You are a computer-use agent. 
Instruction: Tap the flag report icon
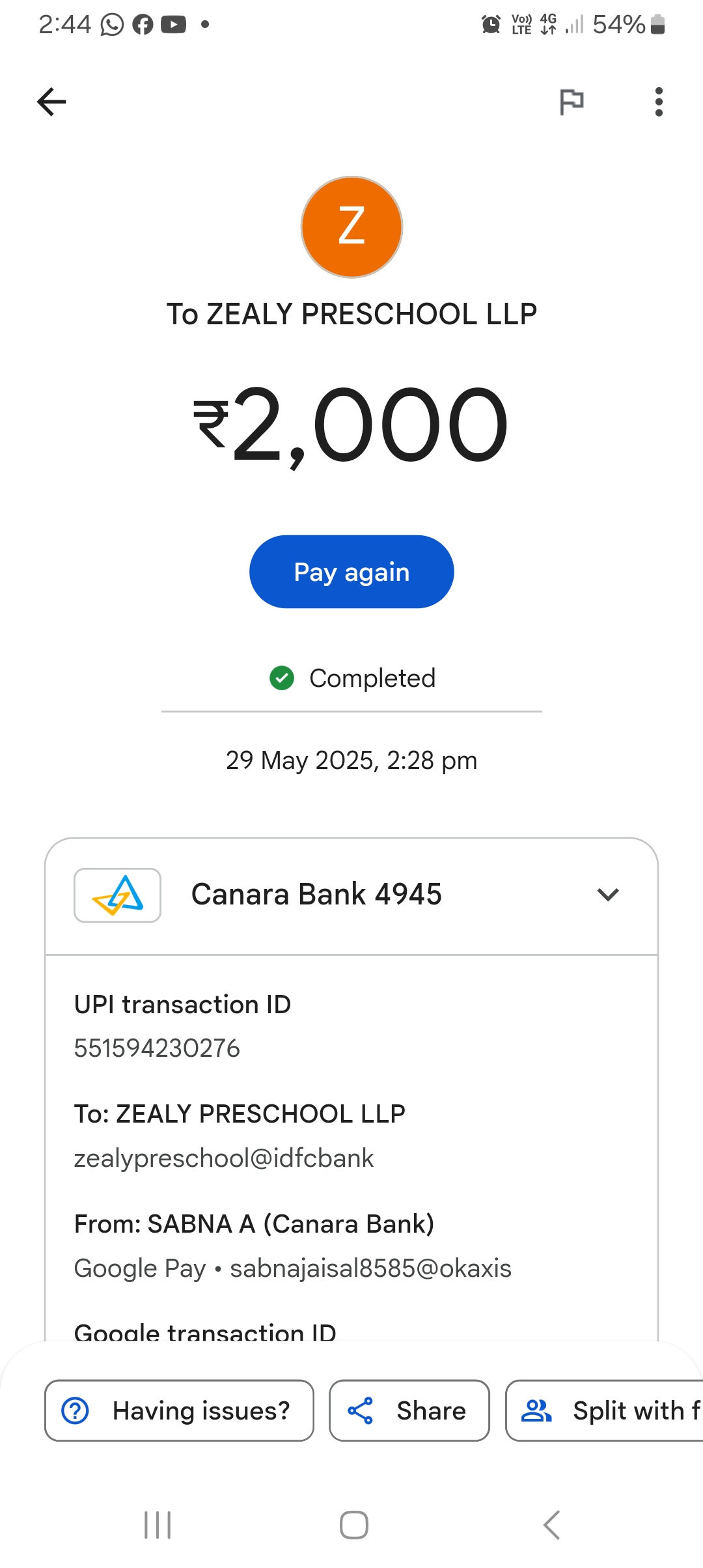point(572,102)
